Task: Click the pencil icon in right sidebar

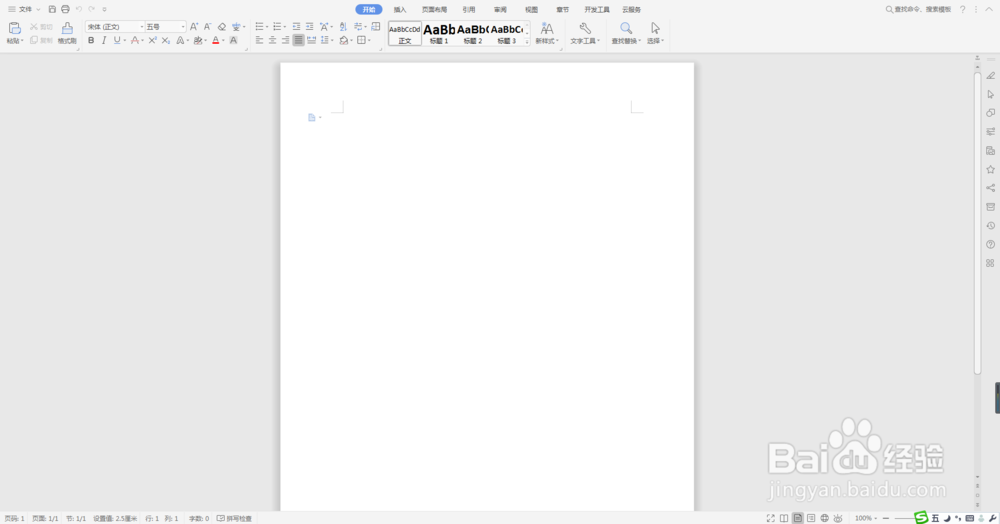Action: pyautogui.click(x=990, y=75)
